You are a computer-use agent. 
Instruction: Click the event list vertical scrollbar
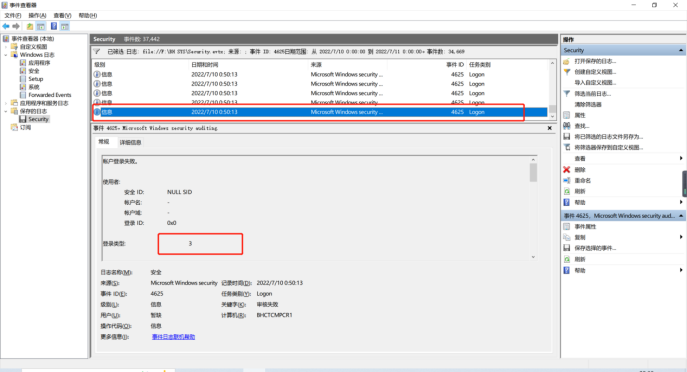coord(552,90)
